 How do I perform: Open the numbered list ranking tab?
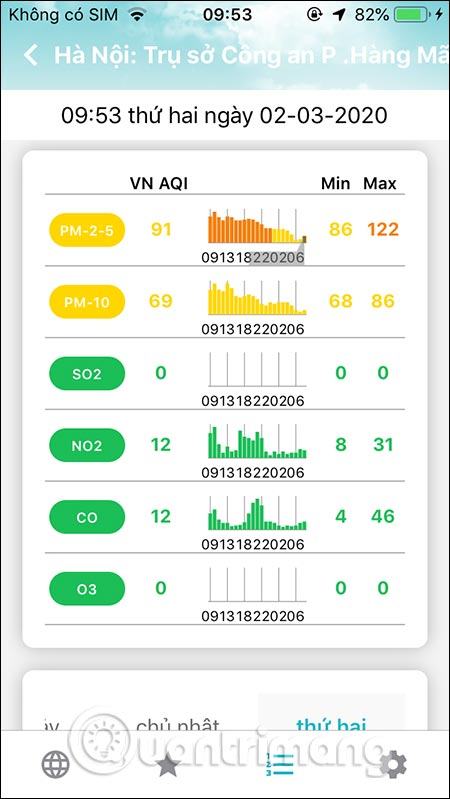279,764
